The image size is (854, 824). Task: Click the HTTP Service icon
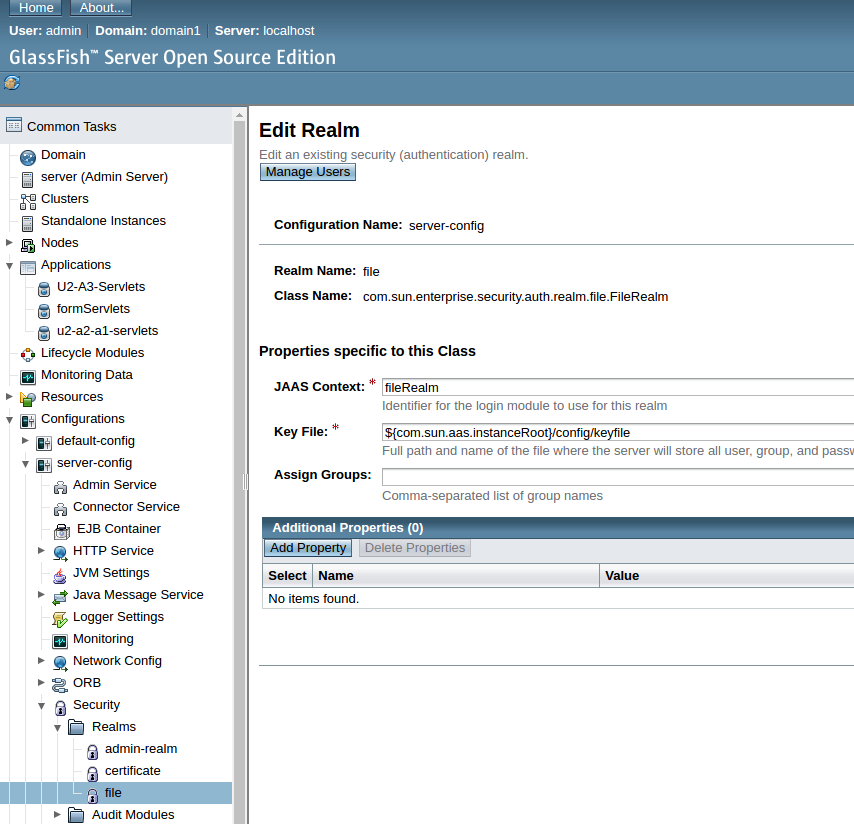tap(60, 553)
